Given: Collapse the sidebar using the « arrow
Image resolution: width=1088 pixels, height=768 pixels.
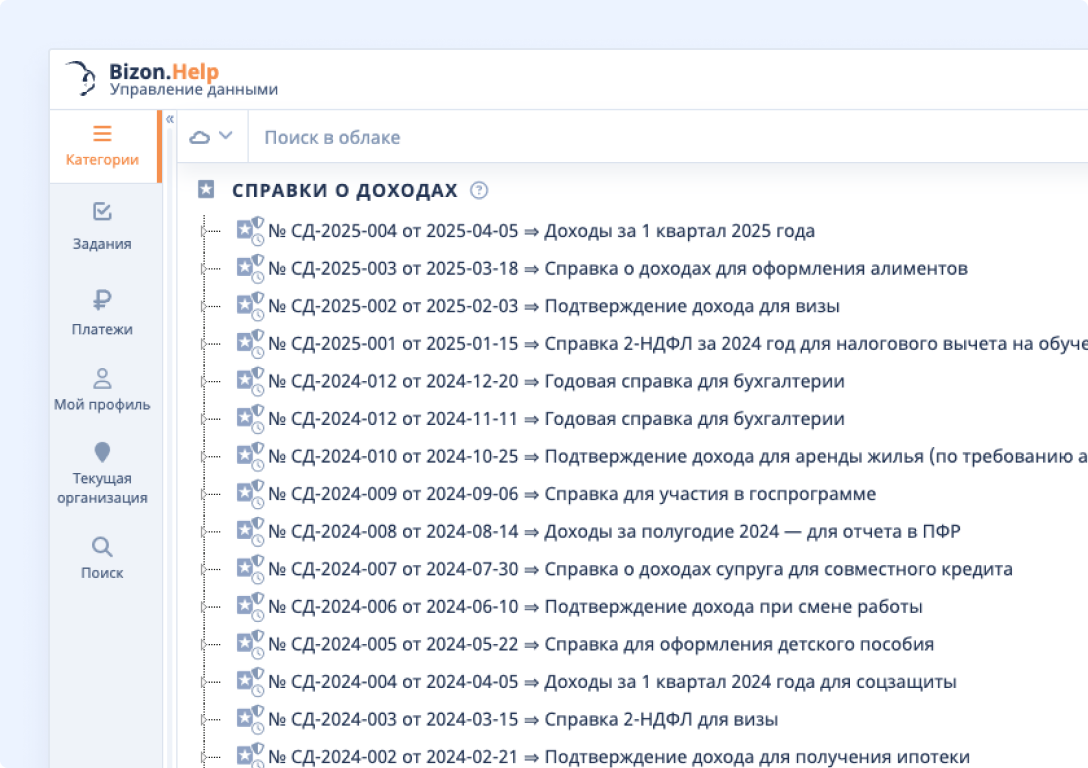Looking at the screenshot, I should [x=171, y=118].
